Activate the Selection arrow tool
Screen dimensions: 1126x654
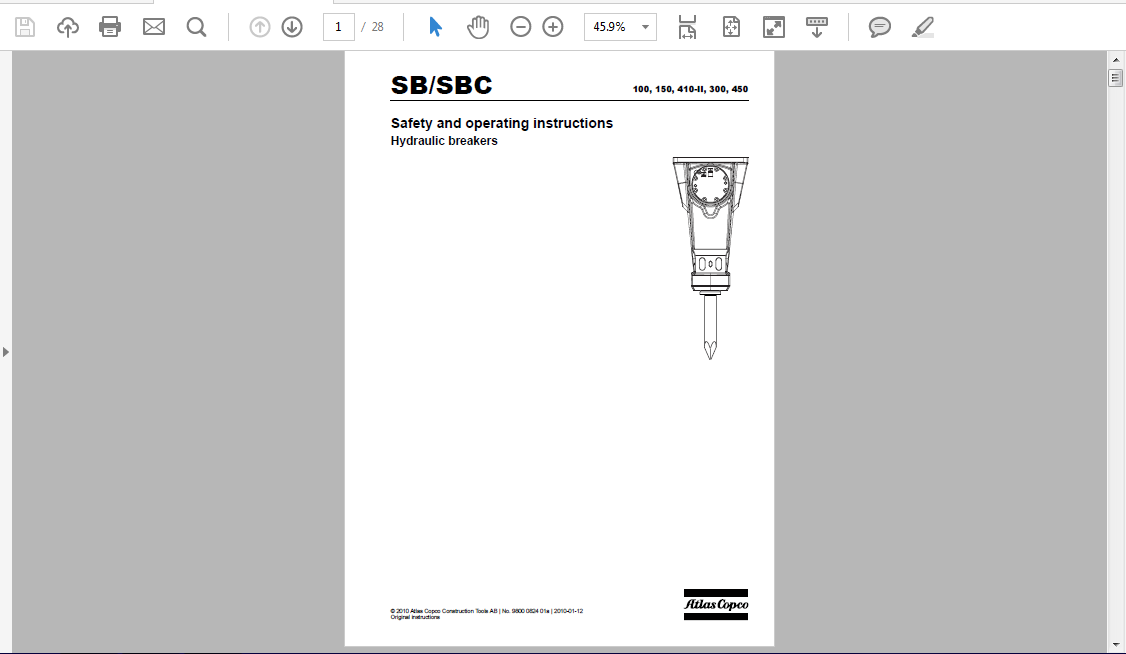click(x=435, y=27)
